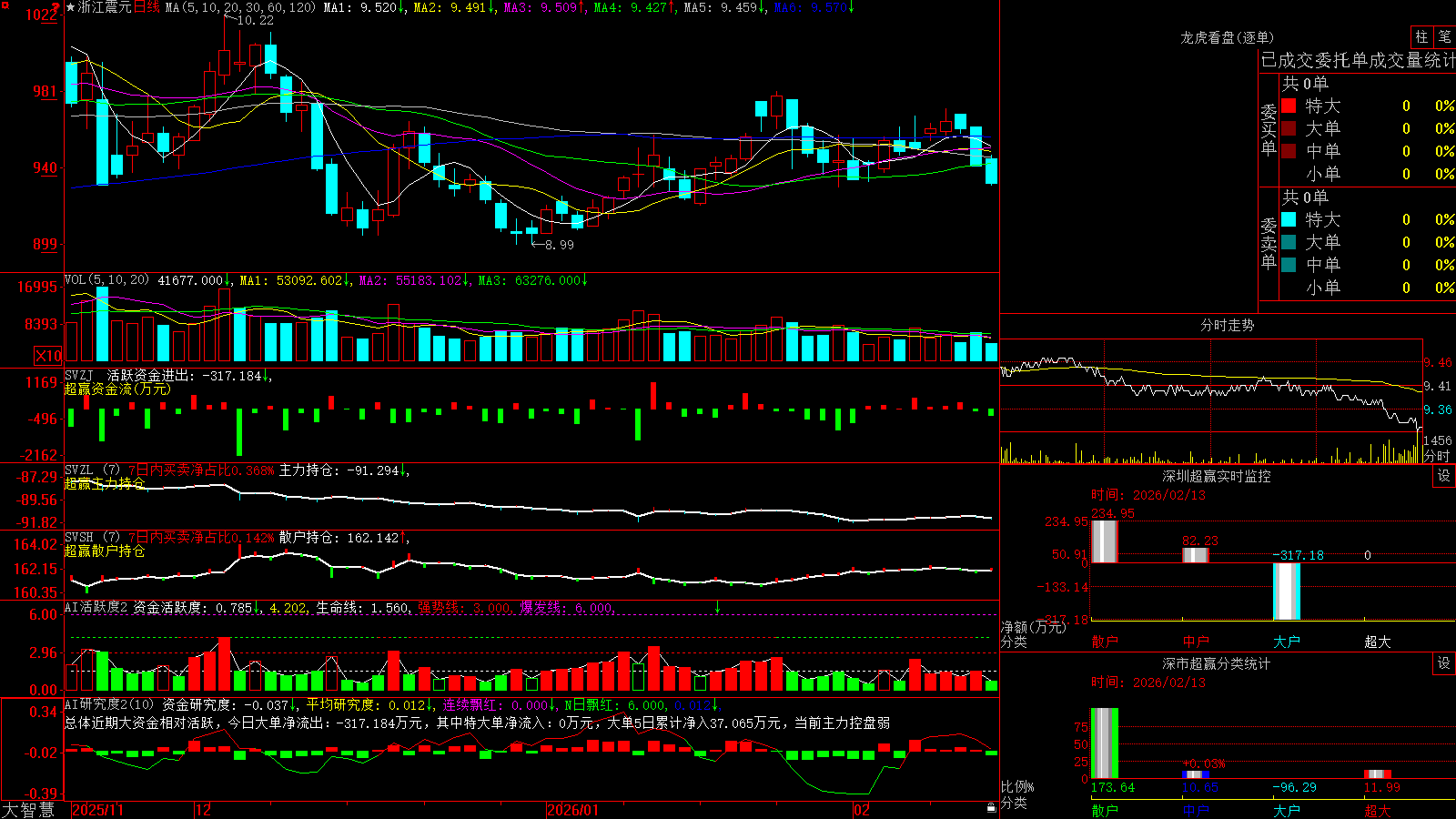Click 时间: 2026/02/13 in 实时监控 panel
The height and width of the screenshot is (819, 1456).
[x=1148, y=495]
